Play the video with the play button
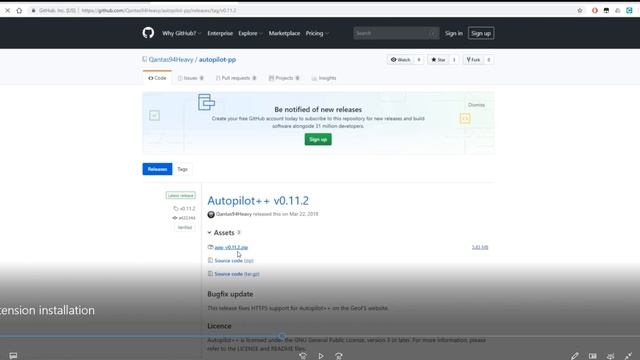 (321, 356)
